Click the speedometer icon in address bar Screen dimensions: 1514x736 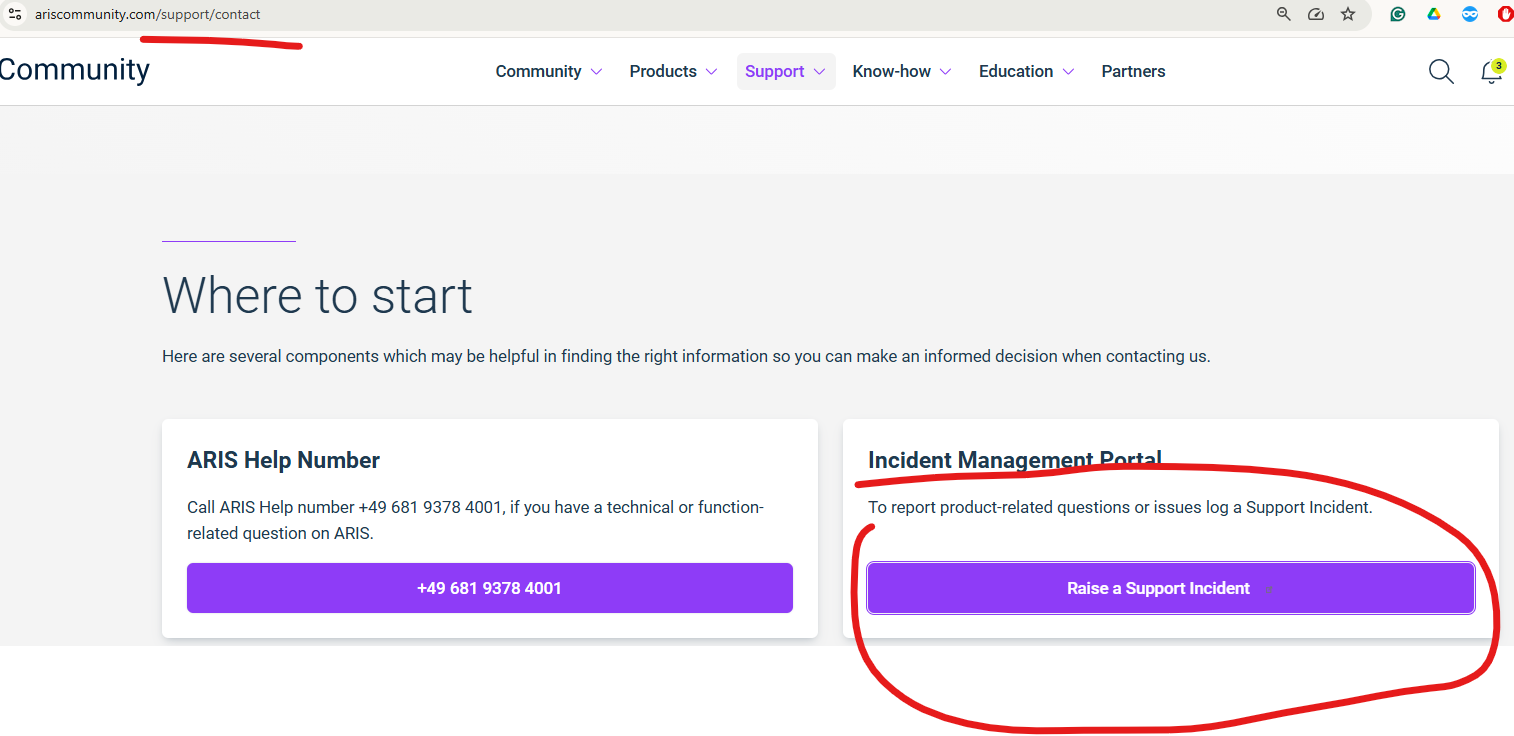[1316, 14]
